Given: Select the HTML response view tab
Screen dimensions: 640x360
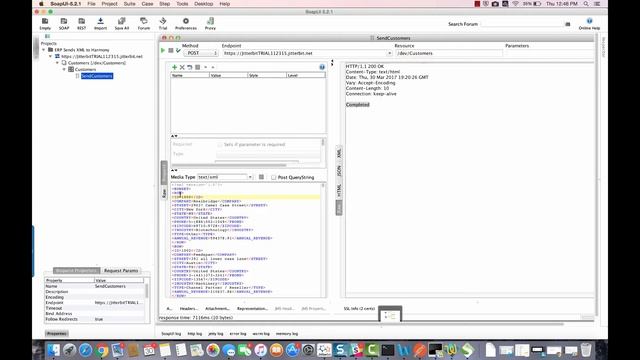Looking at the screenshot, I should click(339, 190).
